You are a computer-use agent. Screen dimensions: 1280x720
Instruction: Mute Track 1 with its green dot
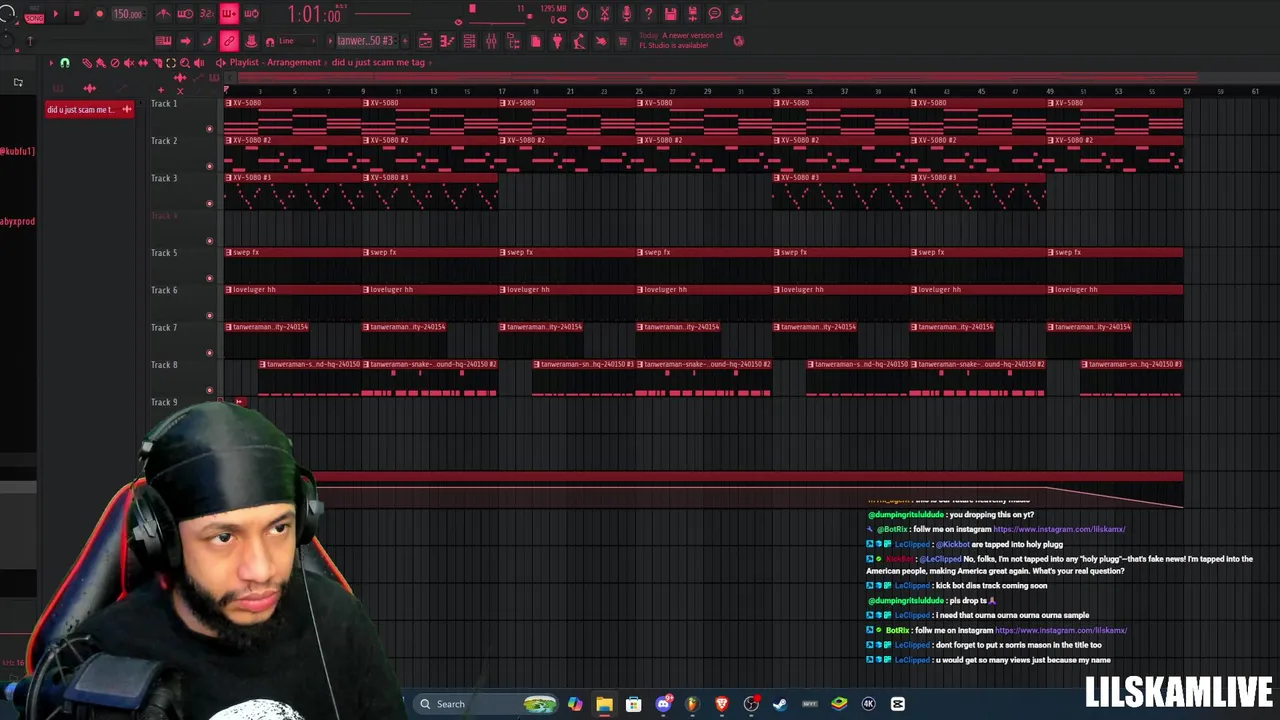point(209,129)
